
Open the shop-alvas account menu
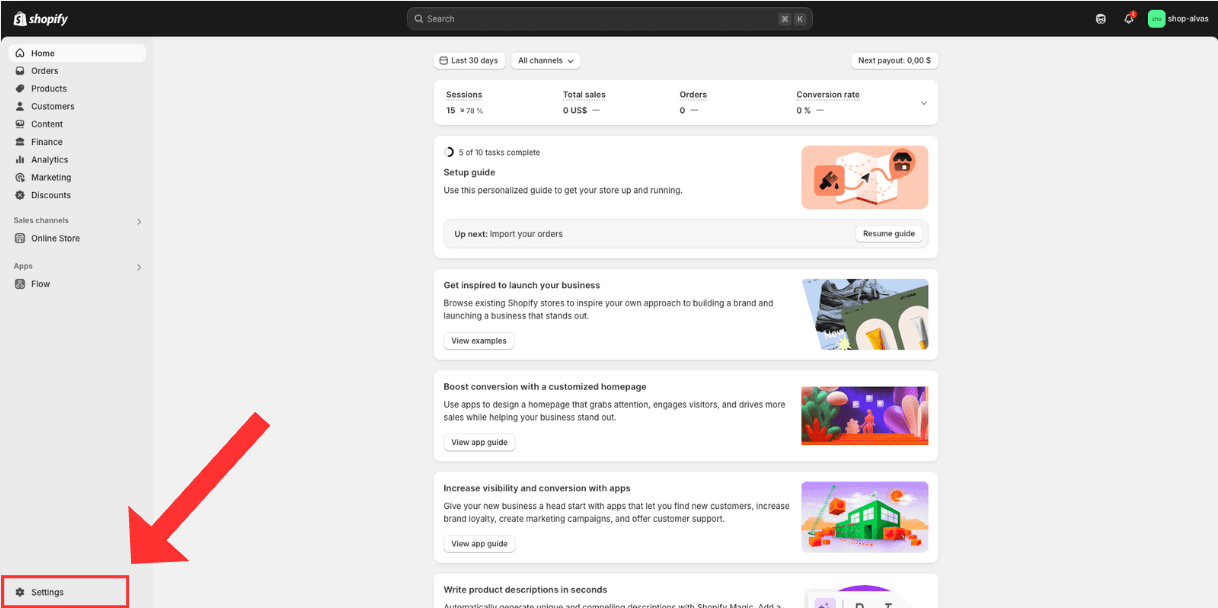(x=1179, y=18)
